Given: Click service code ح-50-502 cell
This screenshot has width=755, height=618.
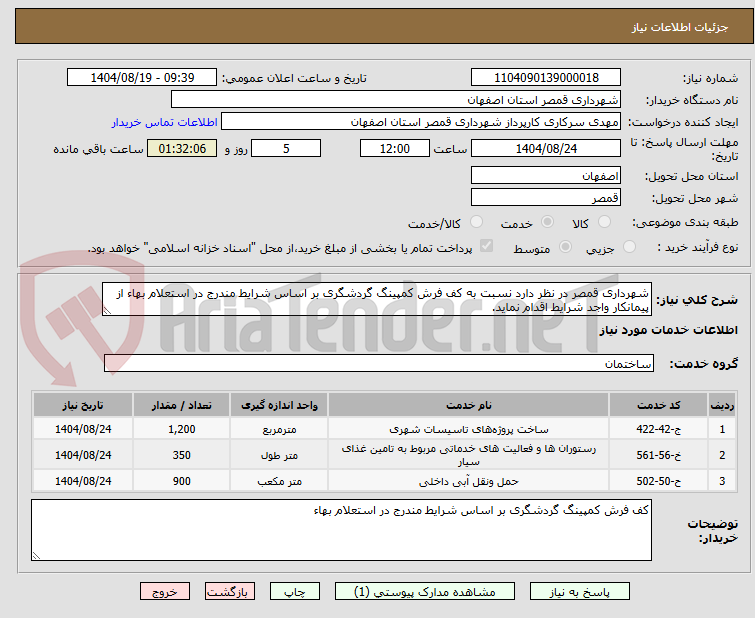Looking at the screenshot, I should tap(658, 481).
